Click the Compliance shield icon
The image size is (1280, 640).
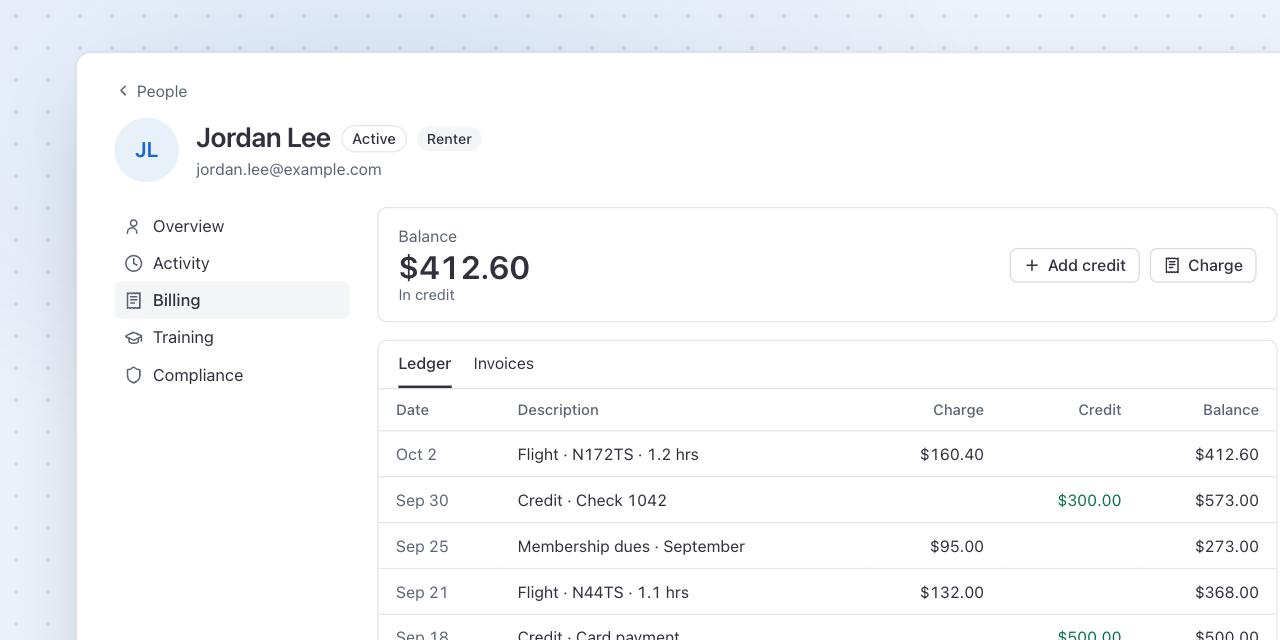pos(133,376)
